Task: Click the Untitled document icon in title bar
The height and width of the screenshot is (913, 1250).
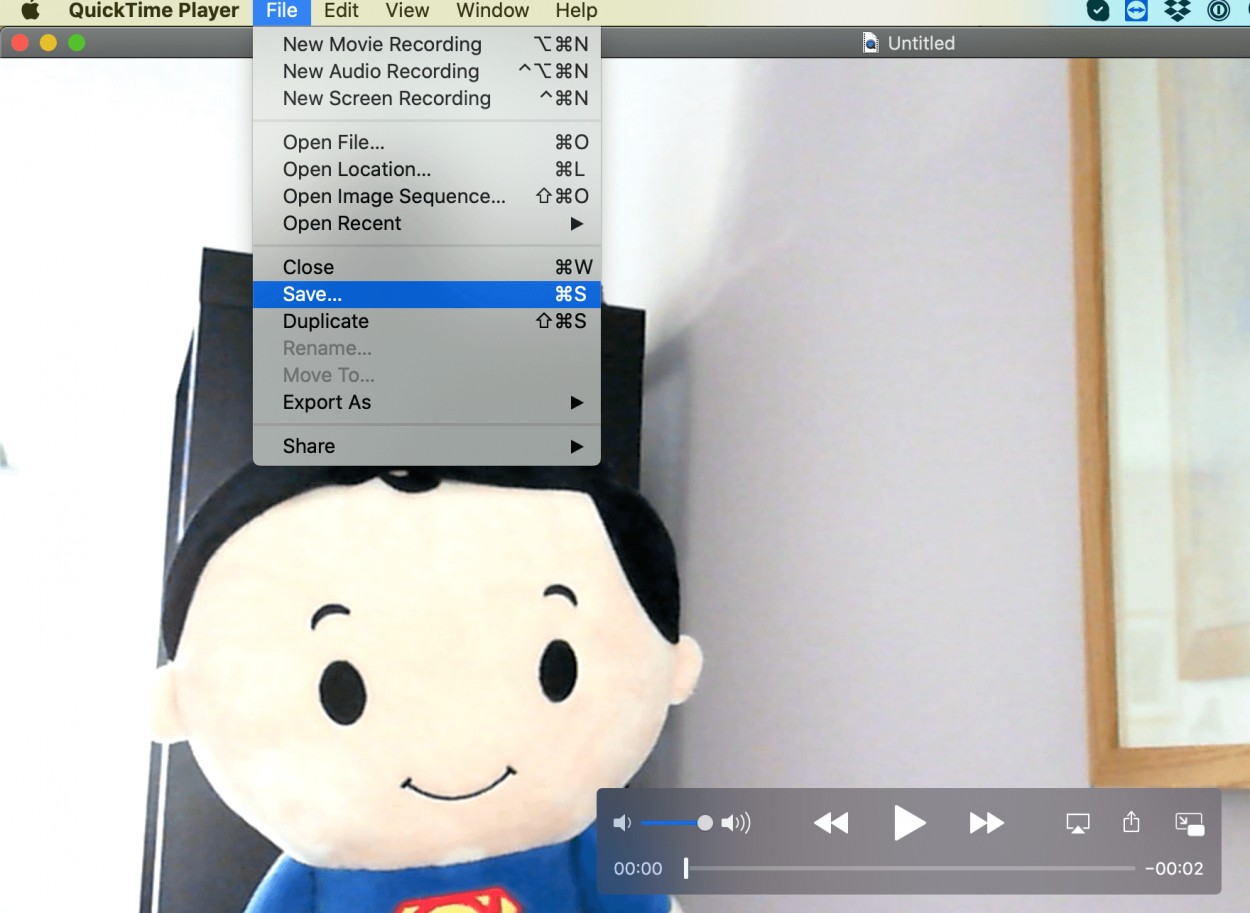Action: tap(871, 43)
